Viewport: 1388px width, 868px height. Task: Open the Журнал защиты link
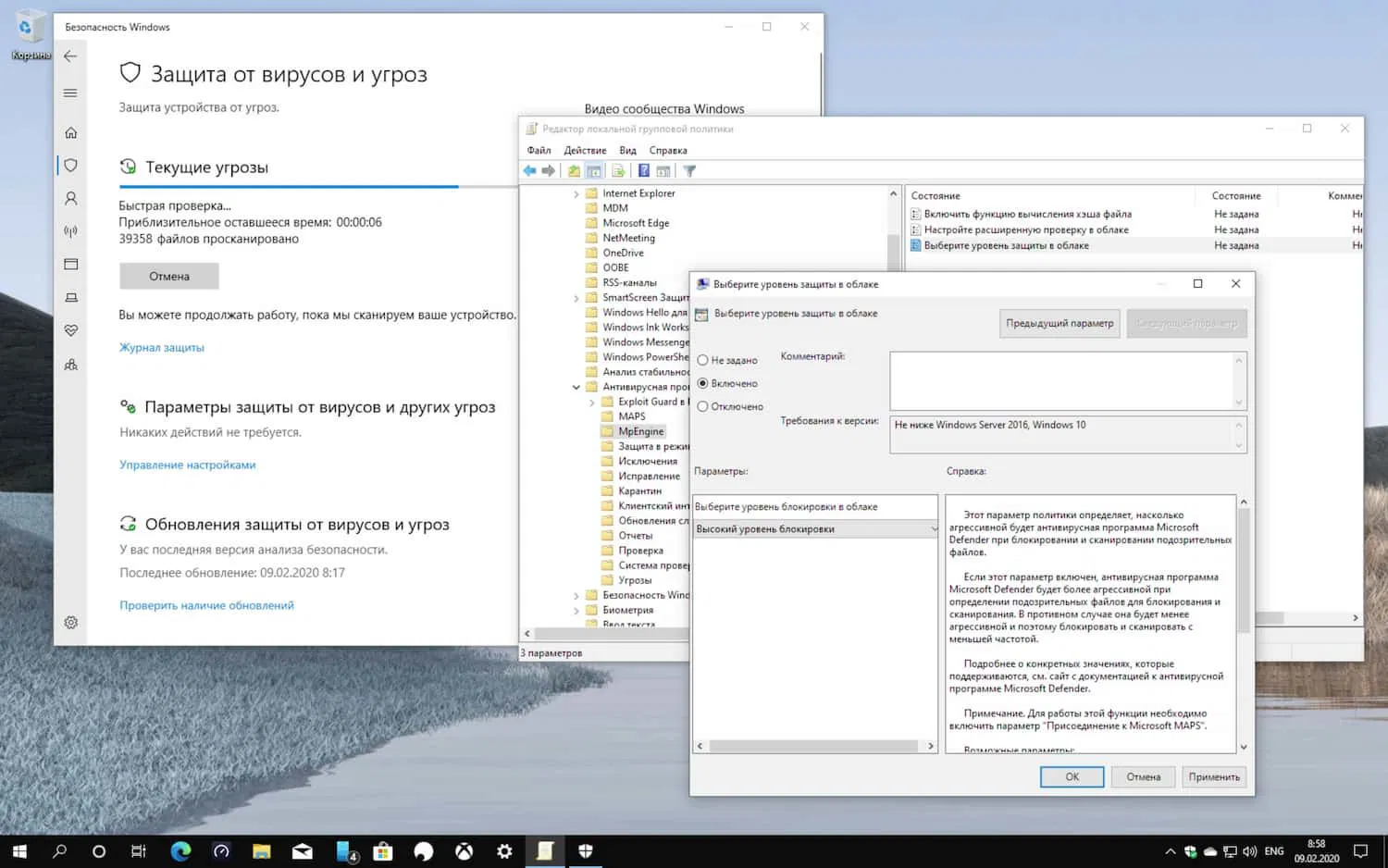tap(162, 347)
